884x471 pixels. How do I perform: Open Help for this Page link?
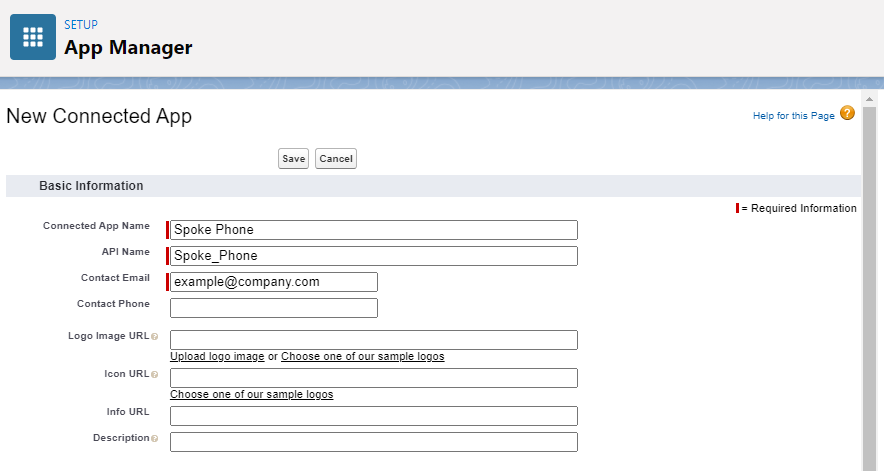[x=793, y=116]
